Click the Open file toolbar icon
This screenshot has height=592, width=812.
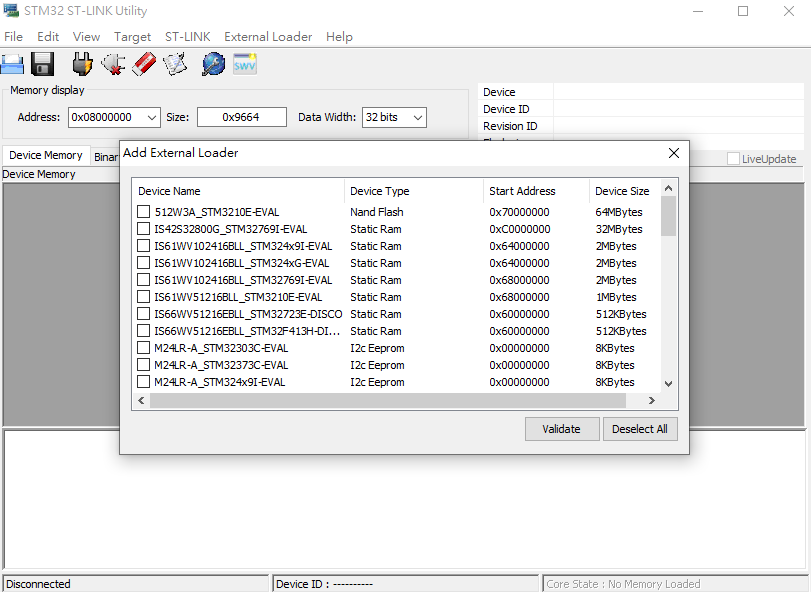pyautogui.click(x=12, y=65)
